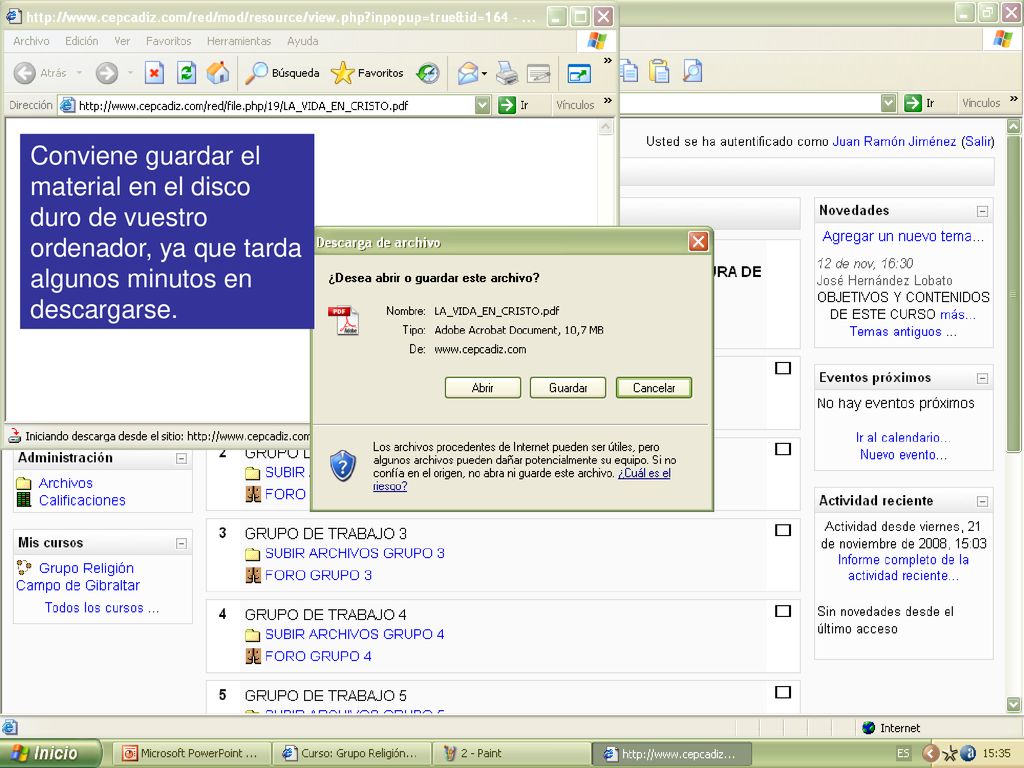Screen dimensions: 1024x768
Task: Click green Ir go arrow in popup window
Action: [507, 104]
